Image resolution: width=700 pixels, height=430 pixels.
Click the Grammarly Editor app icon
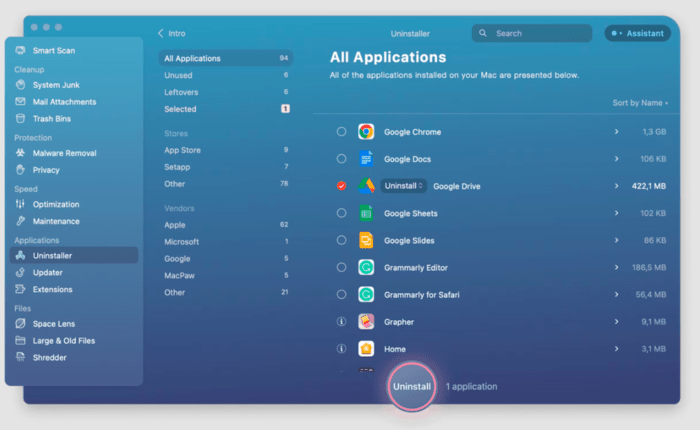pos(366,267)
